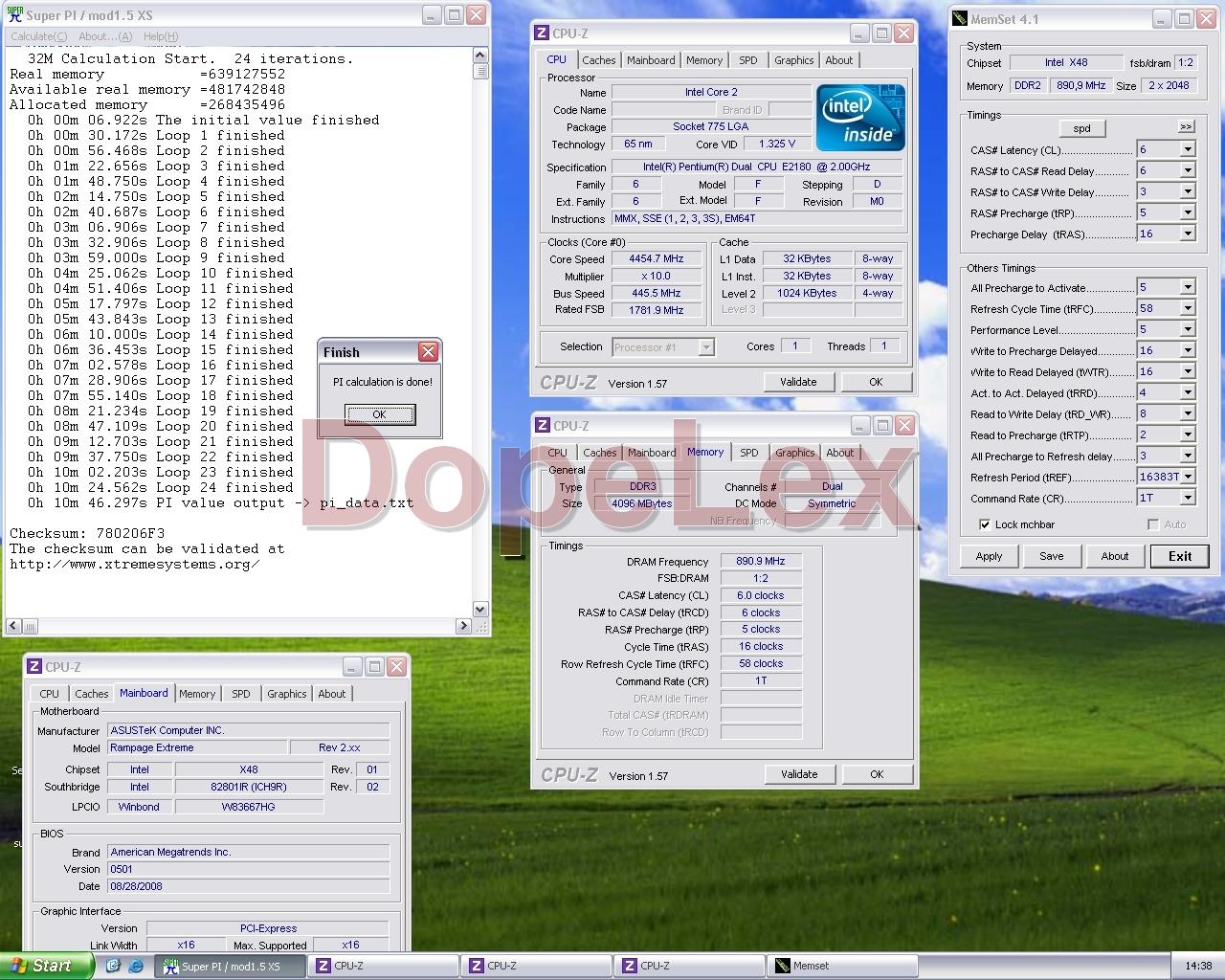Switch to CPU tab in Memory CPU-Z window
1225x980 pixels.
click(x=558, y=453)
